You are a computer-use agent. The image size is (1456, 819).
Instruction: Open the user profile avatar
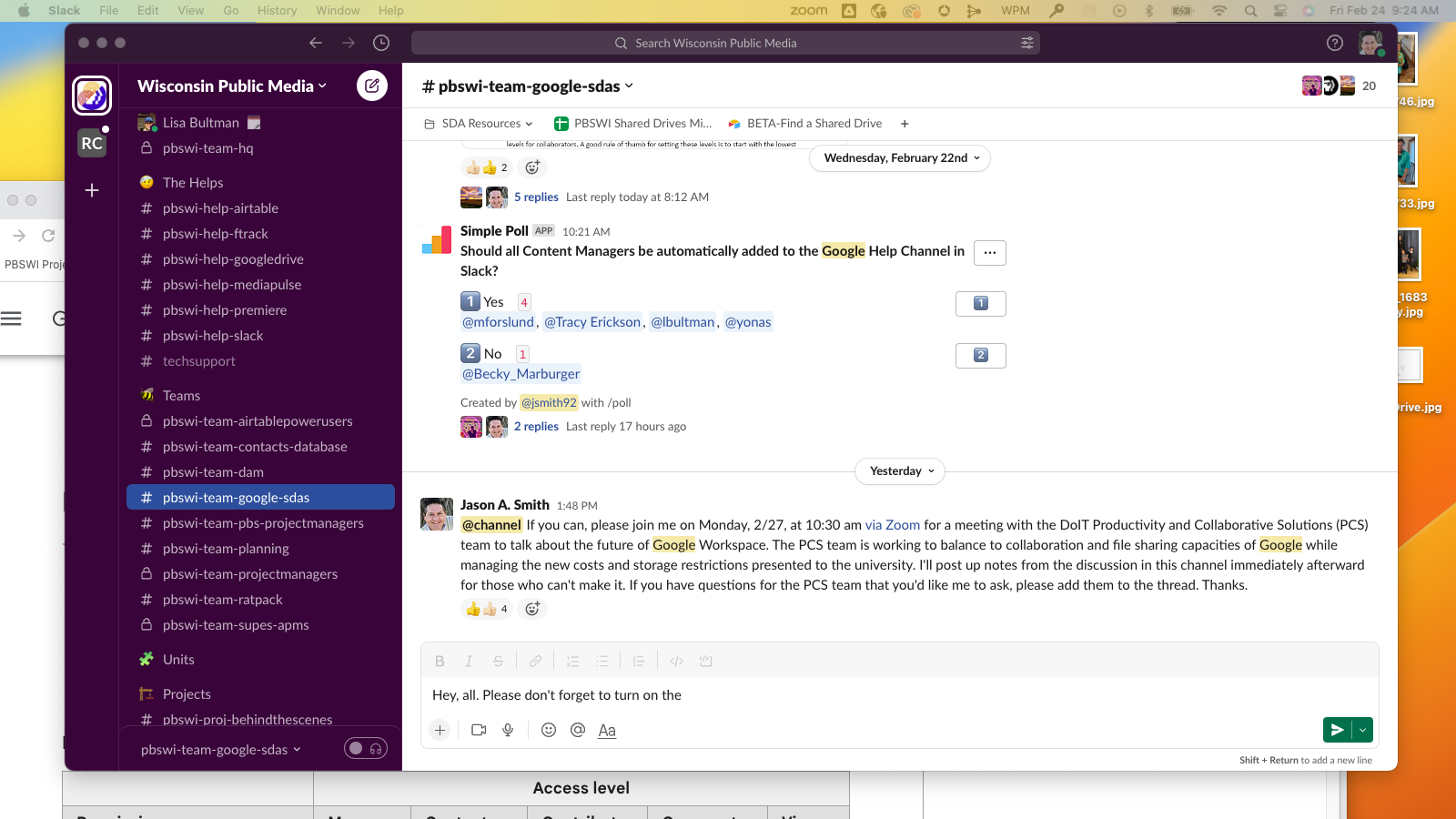click(x=1370, y=43)
